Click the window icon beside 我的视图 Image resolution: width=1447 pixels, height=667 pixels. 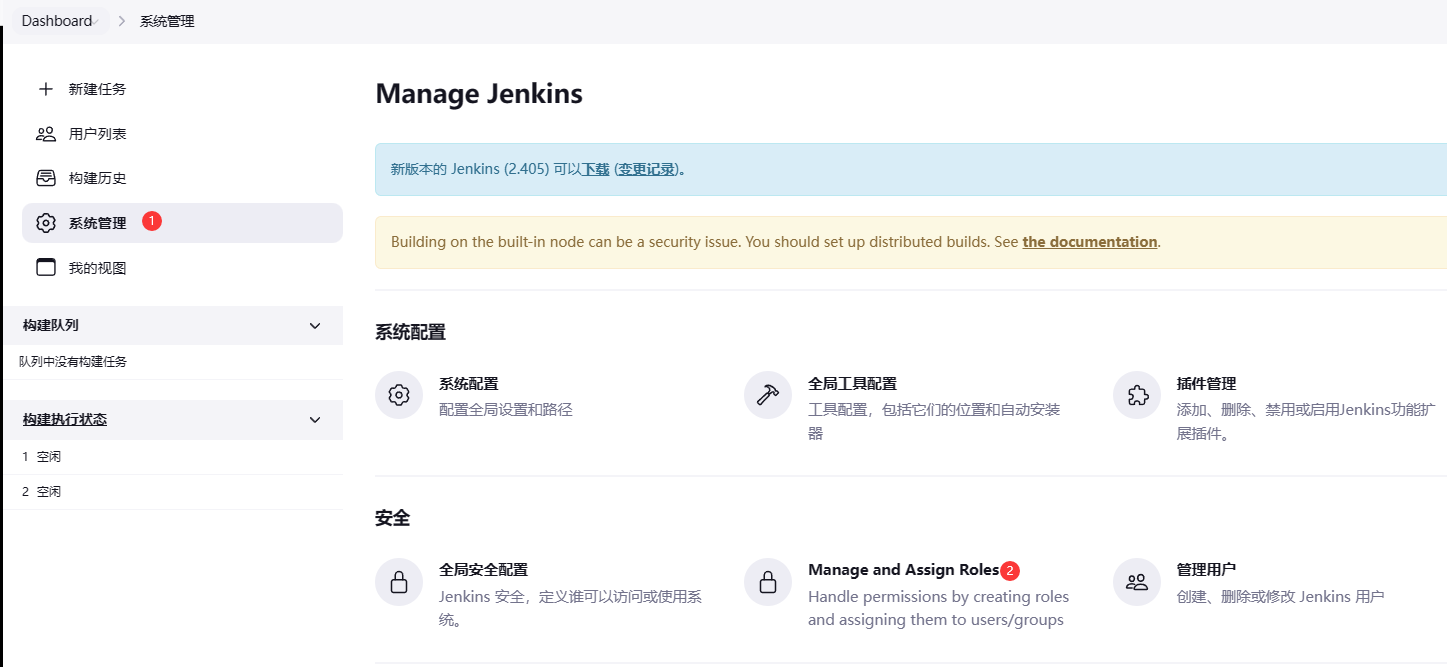[x=45, y=267]
